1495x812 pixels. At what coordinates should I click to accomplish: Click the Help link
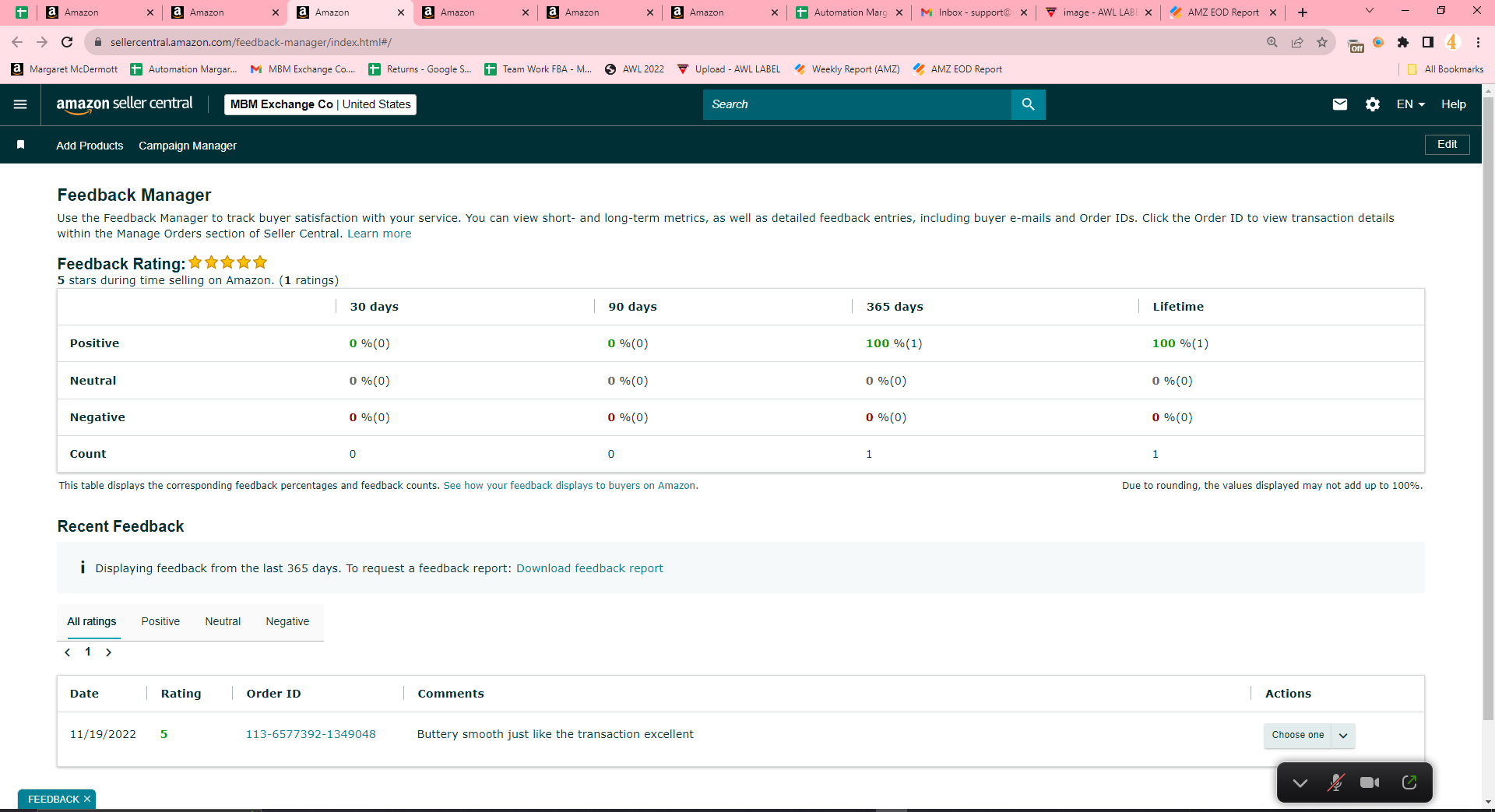point(1453,104)
